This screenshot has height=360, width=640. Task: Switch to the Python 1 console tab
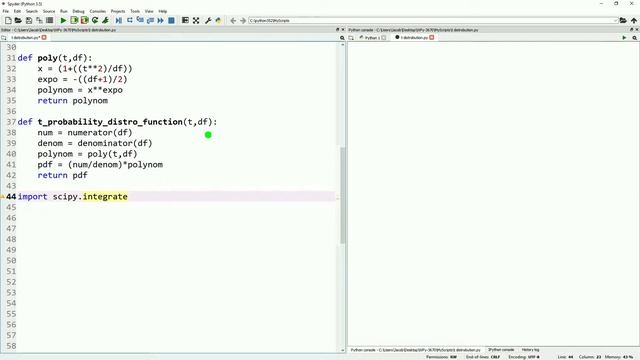(x=372, y=38)
